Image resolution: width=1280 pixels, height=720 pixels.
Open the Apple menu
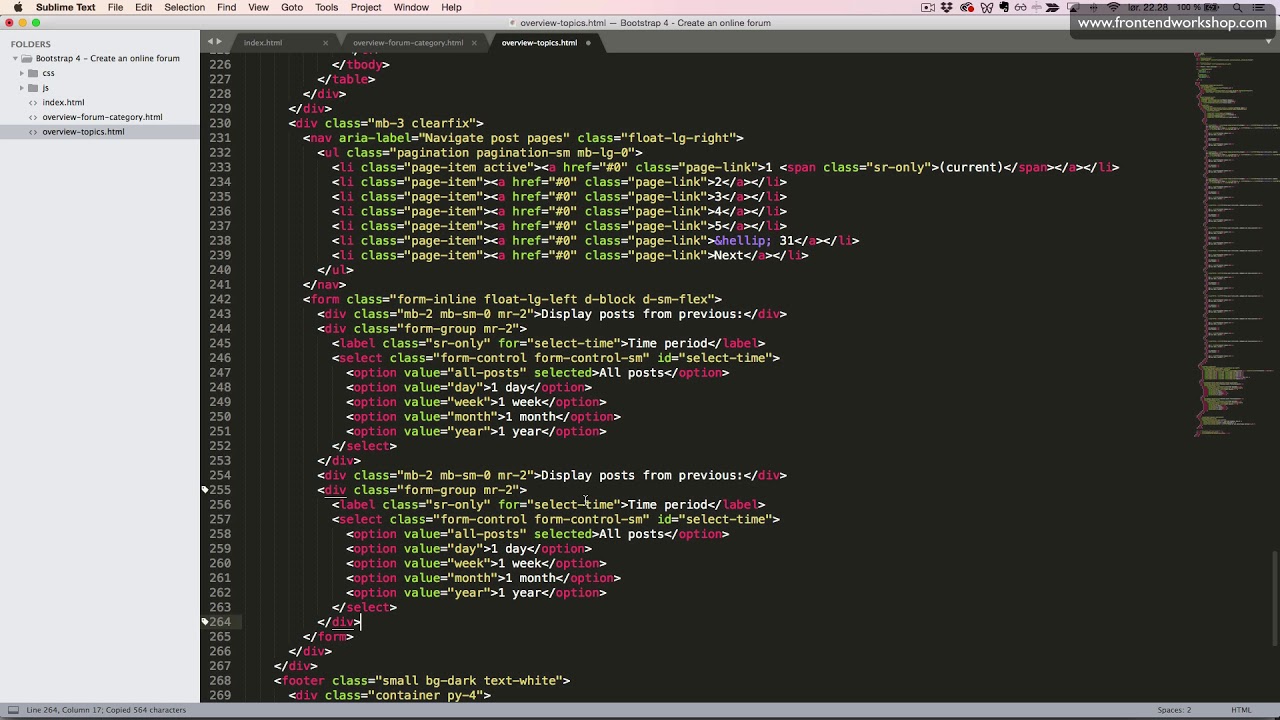pyautogui.click(x=17, y=7)
